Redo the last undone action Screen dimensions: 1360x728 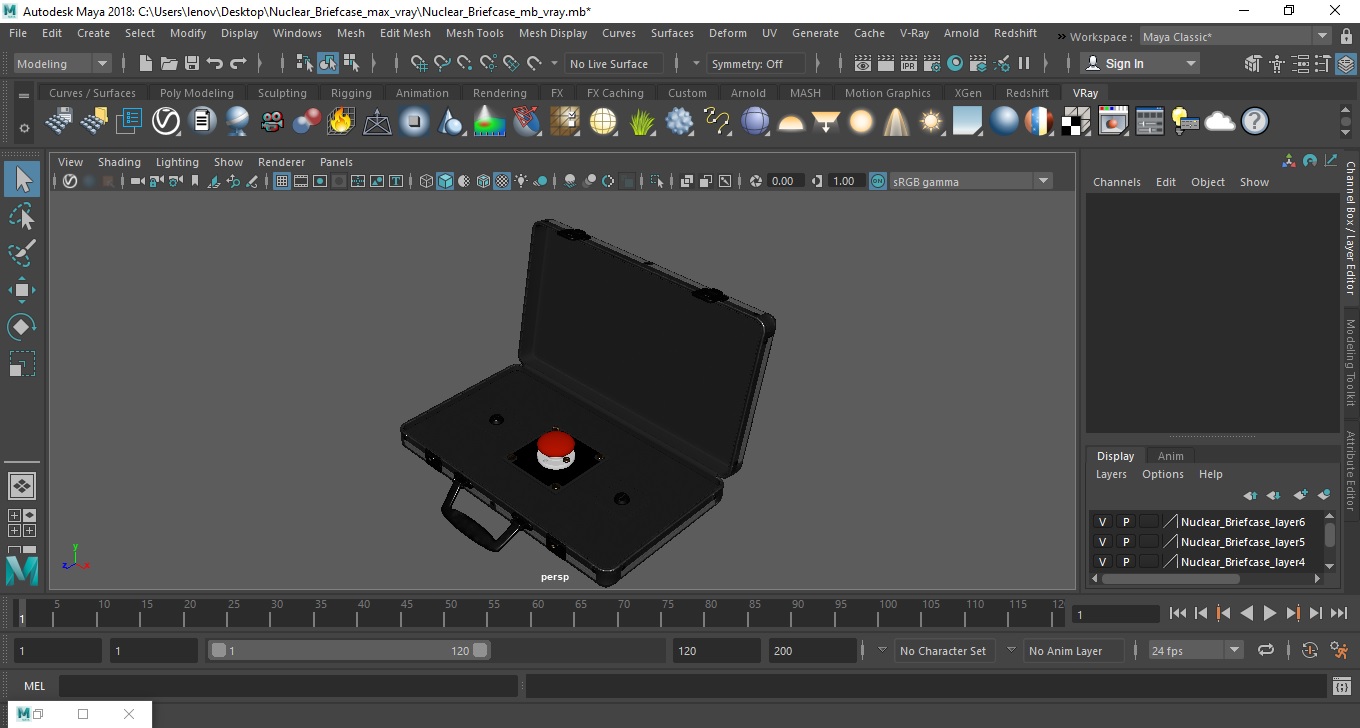tap(238, 63)
